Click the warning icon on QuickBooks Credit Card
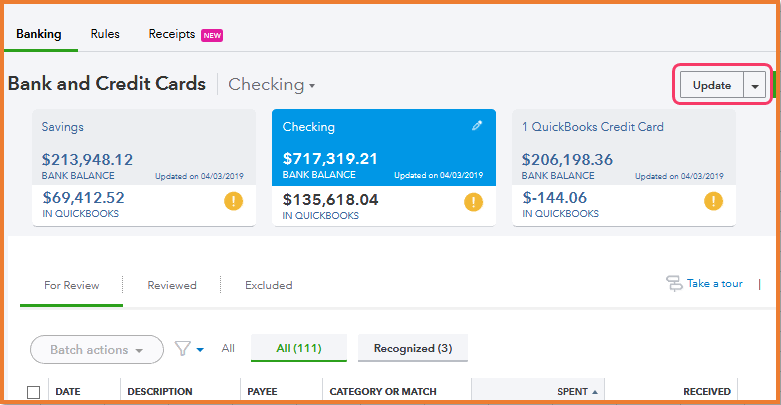This screenshot has height=405, width=781. pyautogui.click(x=713, y=201)
